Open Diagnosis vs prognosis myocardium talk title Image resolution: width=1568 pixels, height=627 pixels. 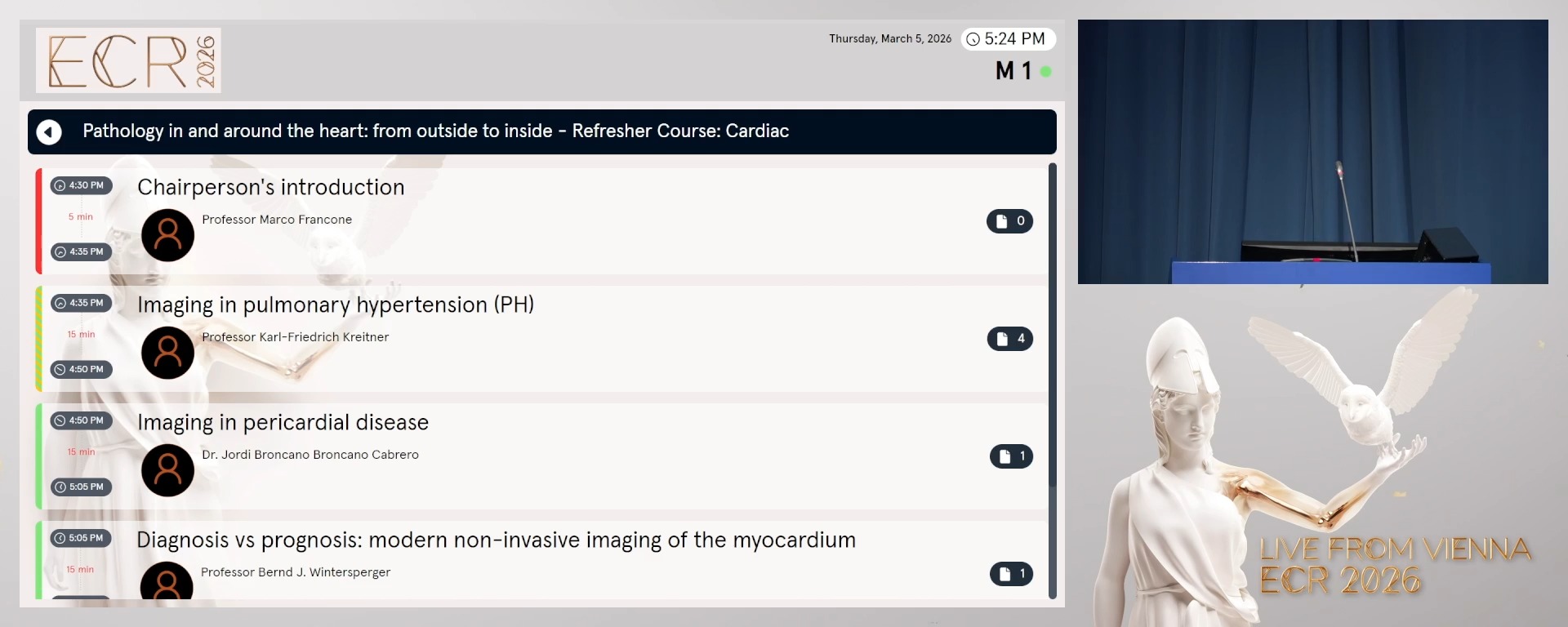click(x=496, y=540)
